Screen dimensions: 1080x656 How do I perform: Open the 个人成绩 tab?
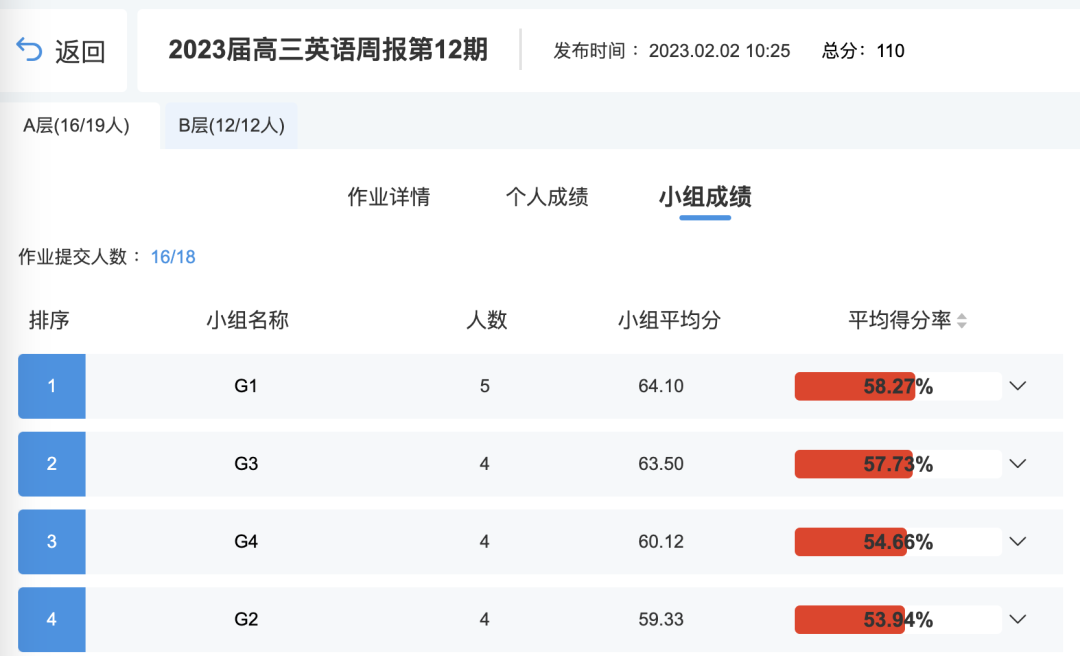click(547, 197)
